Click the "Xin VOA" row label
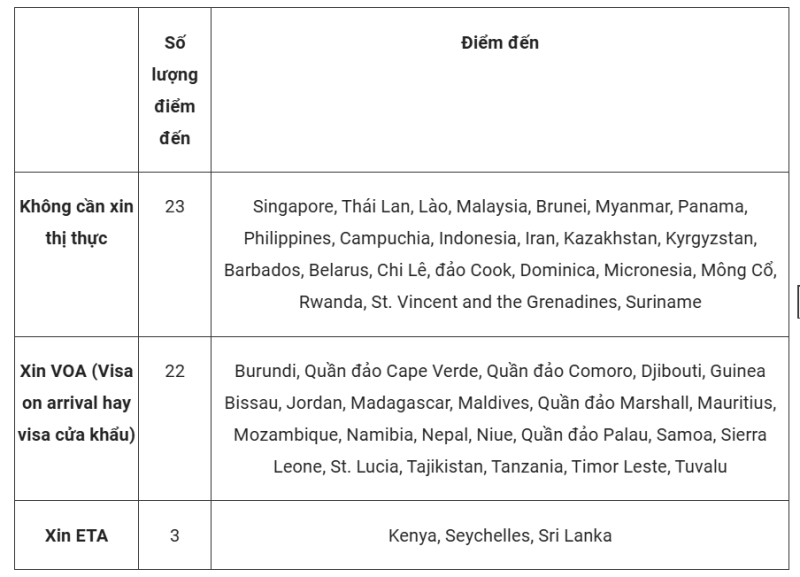Viewport: 800px width, 577px height. 75,403
